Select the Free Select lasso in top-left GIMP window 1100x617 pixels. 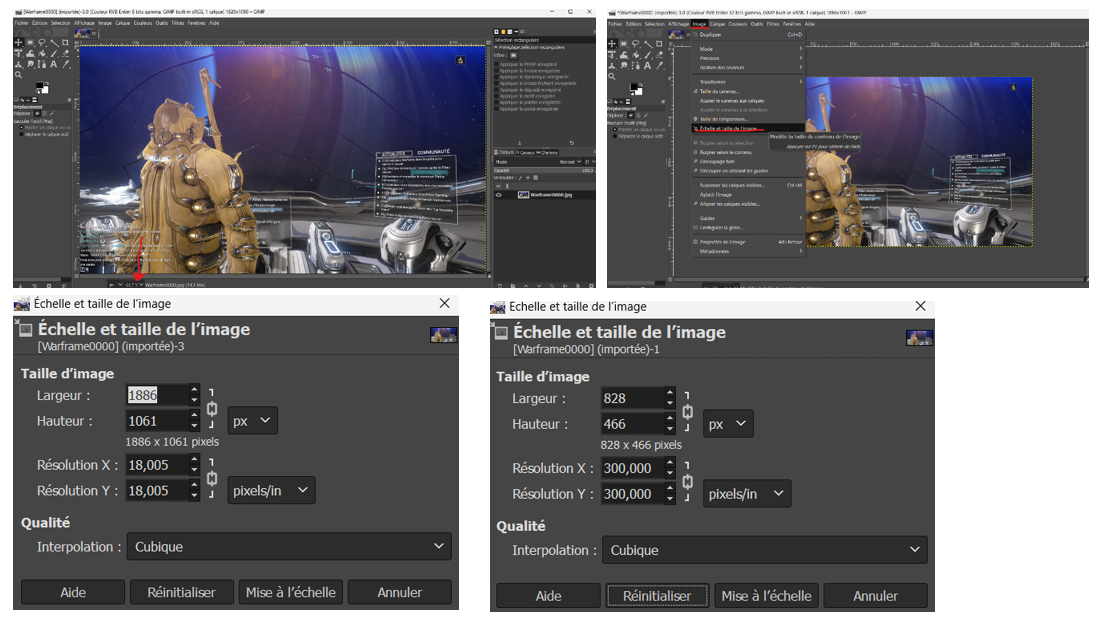[x=42, y=42]
